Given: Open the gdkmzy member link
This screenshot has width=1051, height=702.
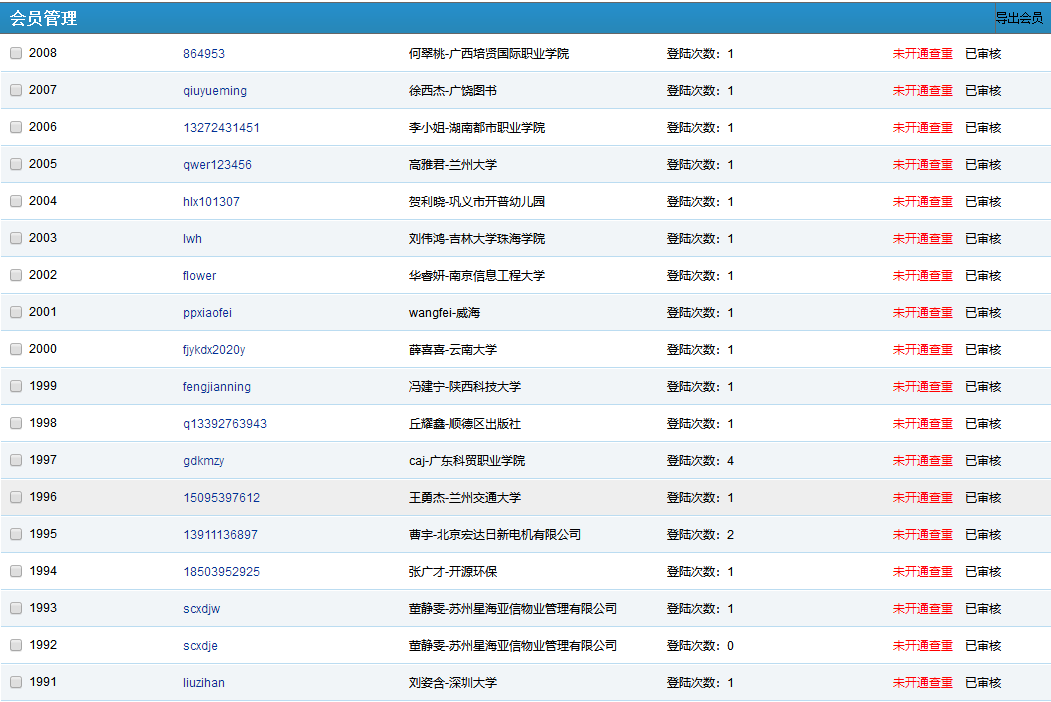Looking at the screenshot, I should coord(203,461).
